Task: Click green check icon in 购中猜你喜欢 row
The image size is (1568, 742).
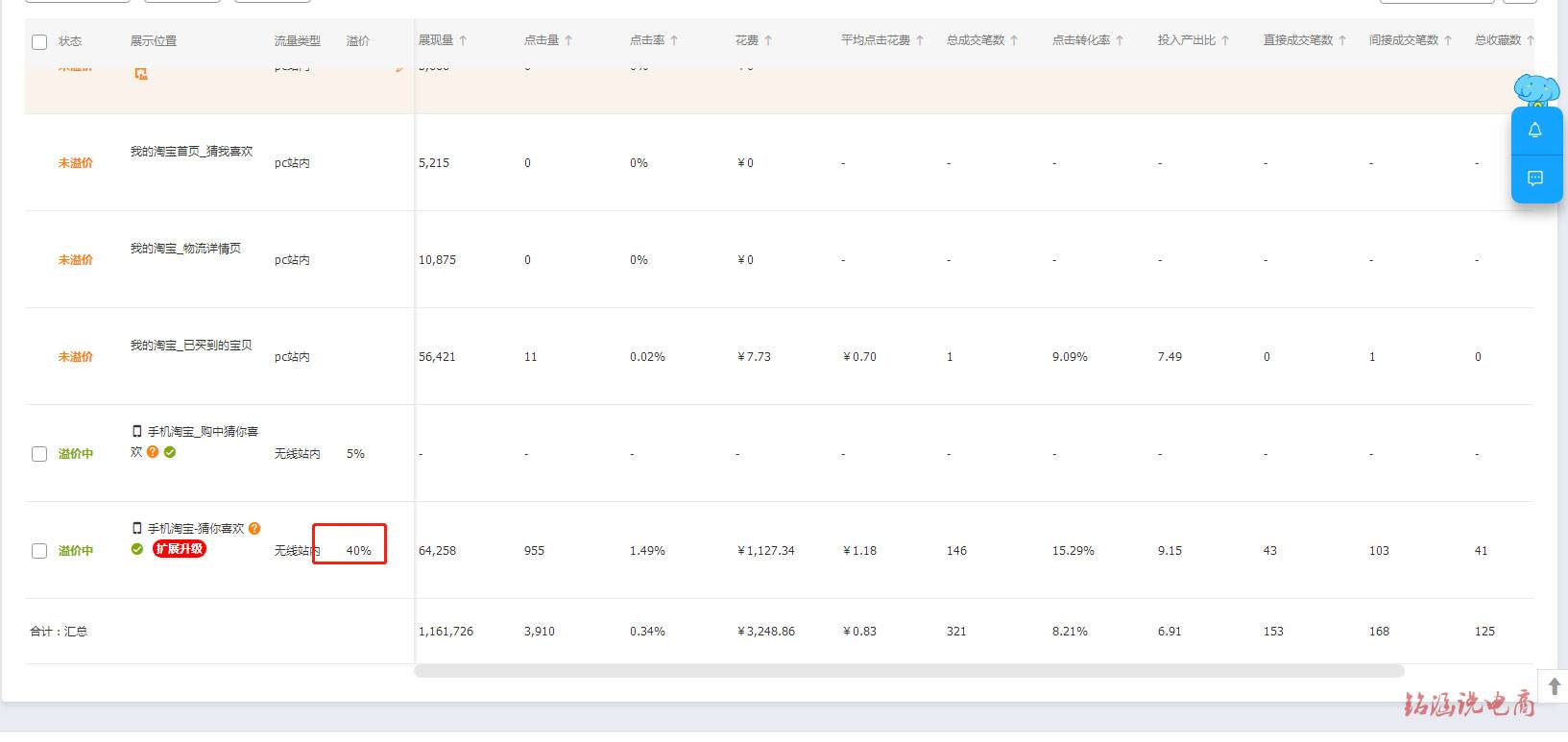Action: click(170, 452)
